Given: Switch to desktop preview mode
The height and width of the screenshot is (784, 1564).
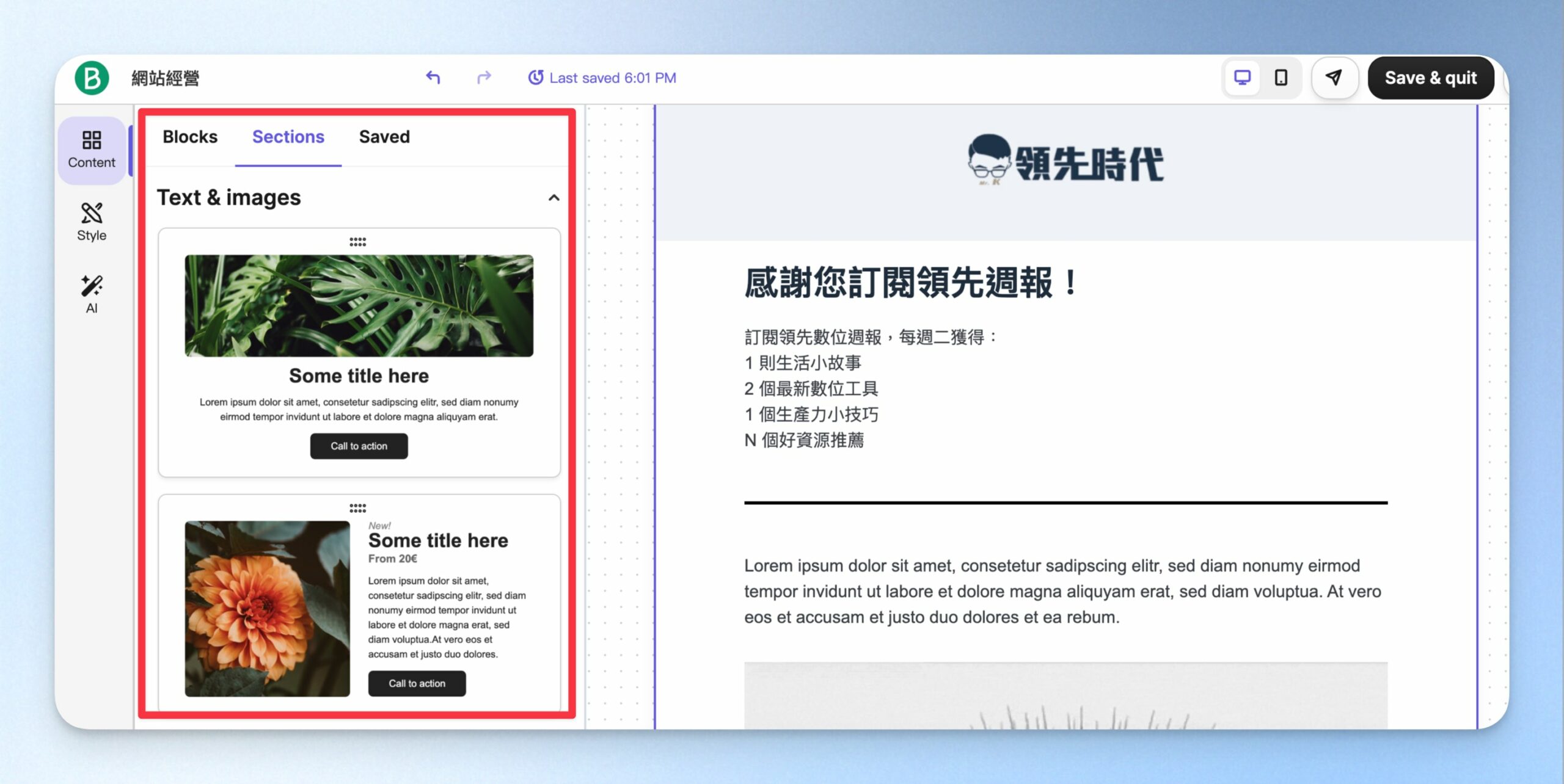Looking at the screenshot, I should [1242, 78].
